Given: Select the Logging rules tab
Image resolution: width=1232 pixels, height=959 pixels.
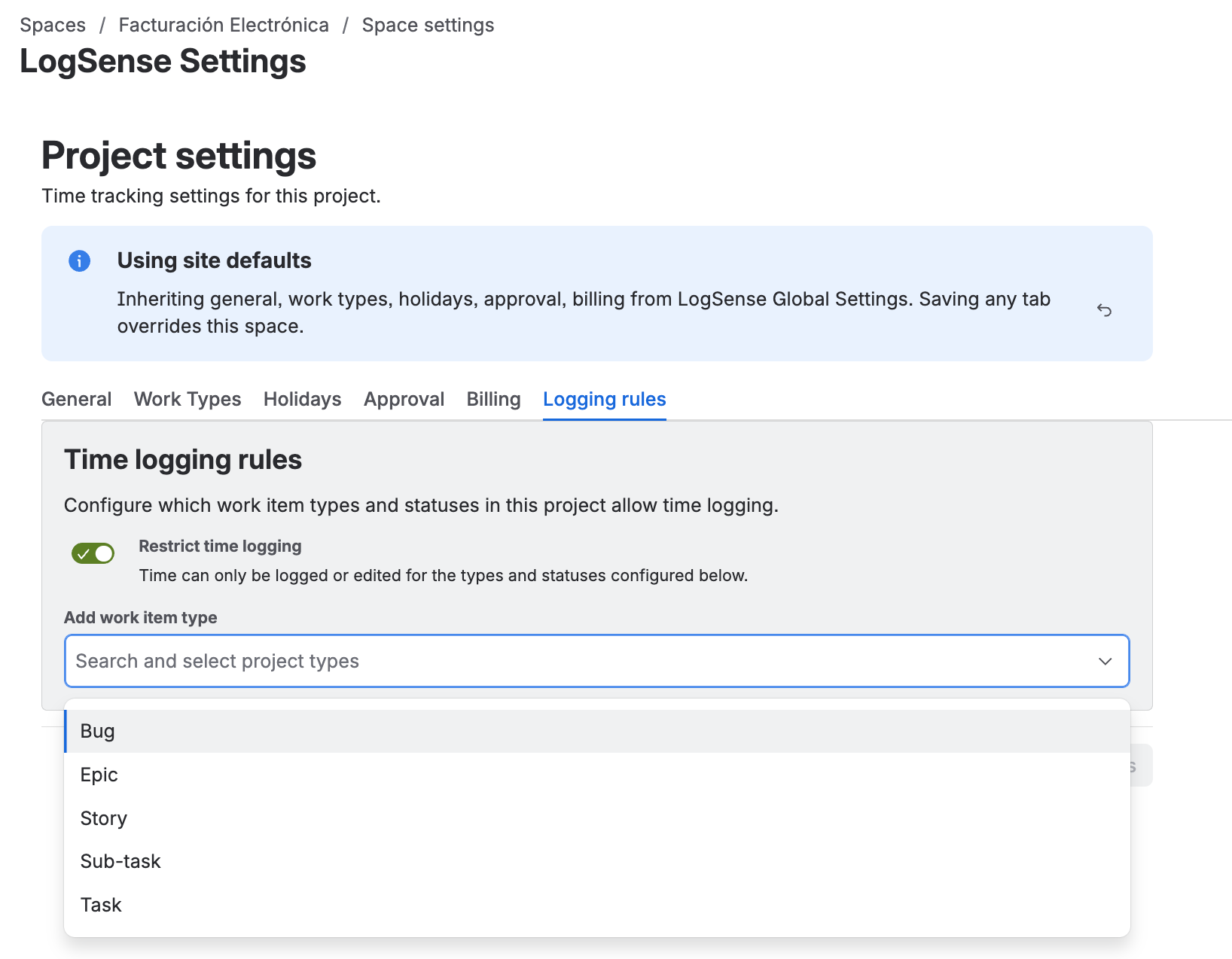Looking at the screenshot, I should (x=604, y=399).
